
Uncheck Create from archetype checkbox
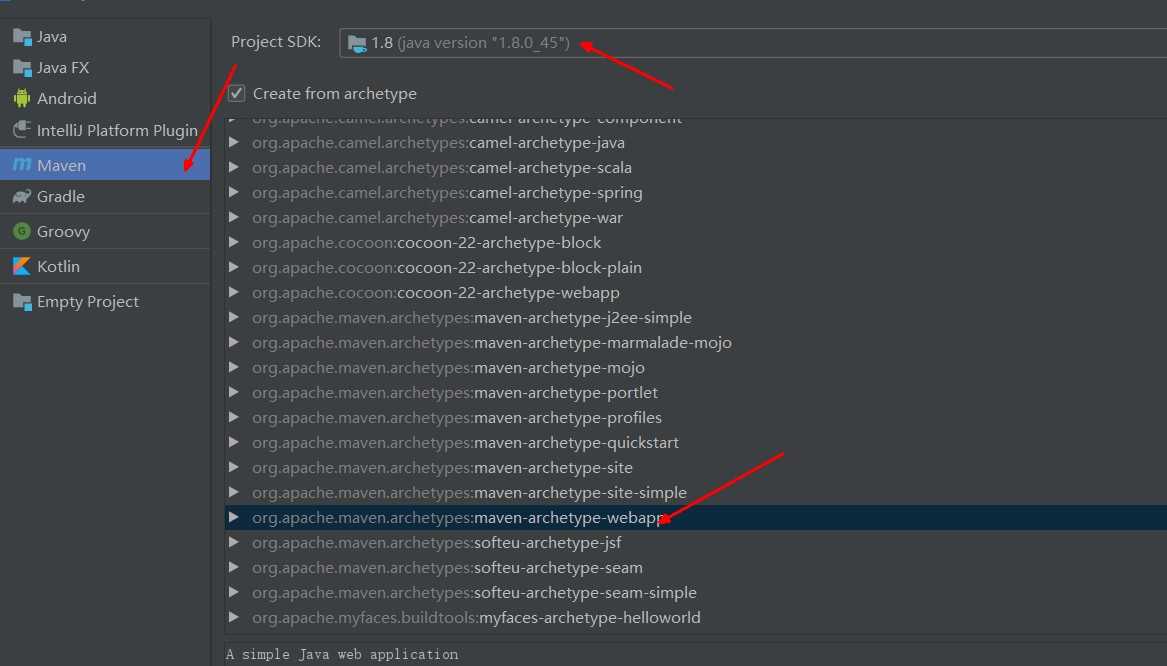point(237,94)
